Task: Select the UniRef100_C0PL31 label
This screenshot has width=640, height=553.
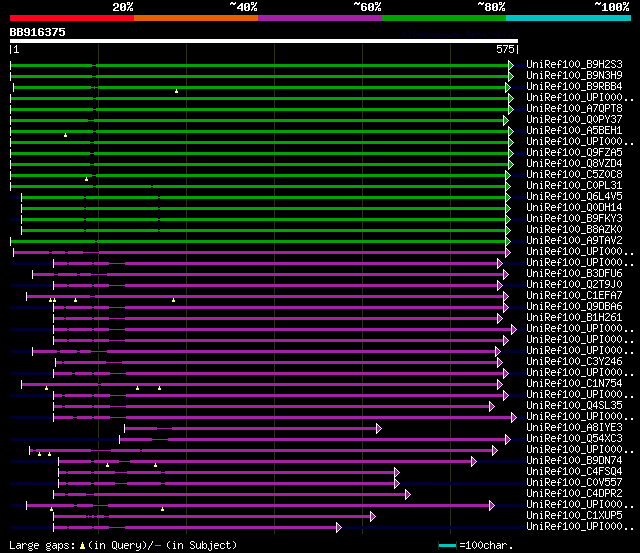Action: click(574, 185)
